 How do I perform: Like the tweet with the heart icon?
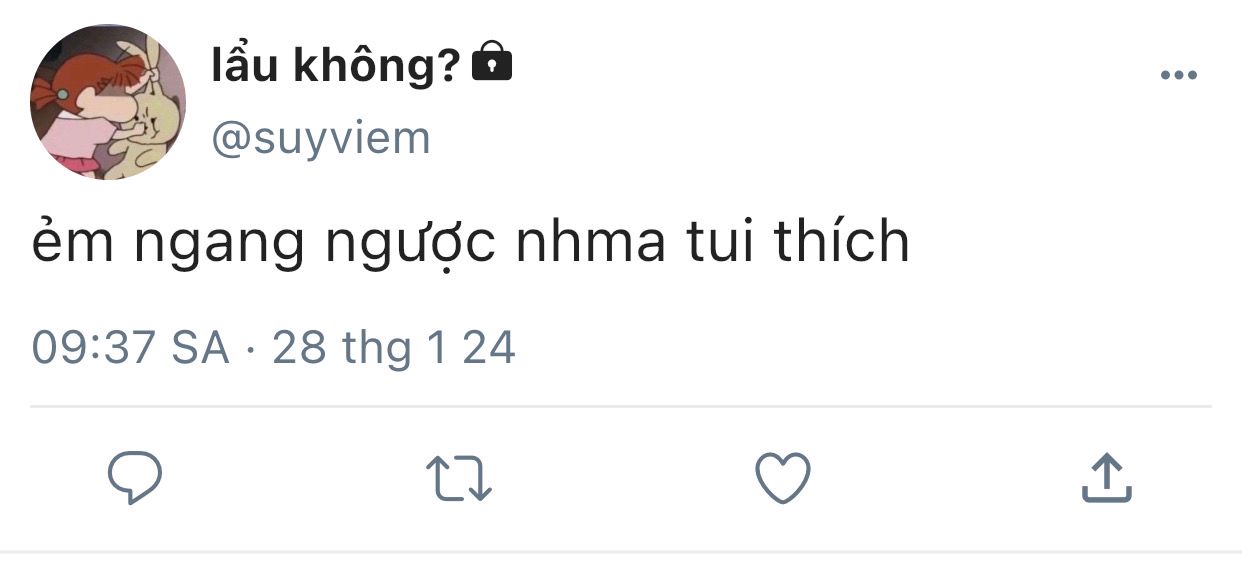(x=782, y=478)
